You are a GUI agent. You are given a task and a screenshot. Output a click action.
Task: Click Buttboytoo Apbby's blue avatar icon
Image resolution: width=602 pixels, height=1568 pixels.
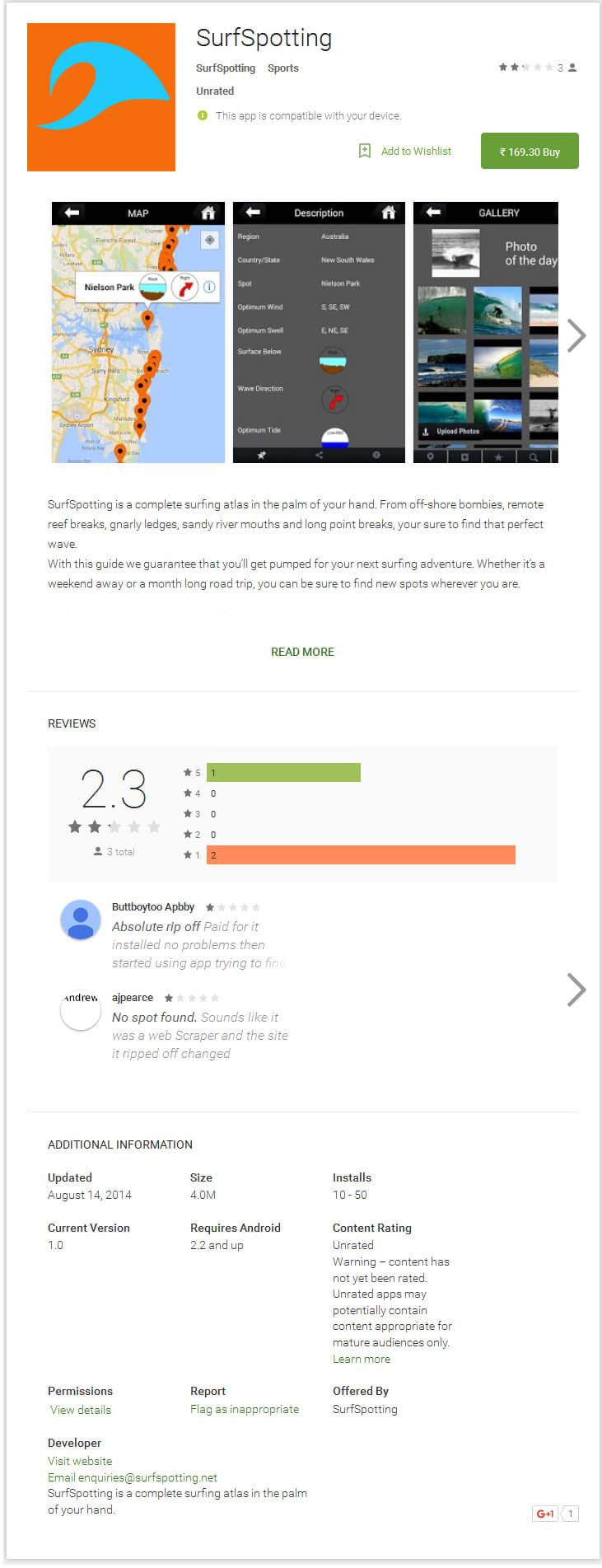81,920
